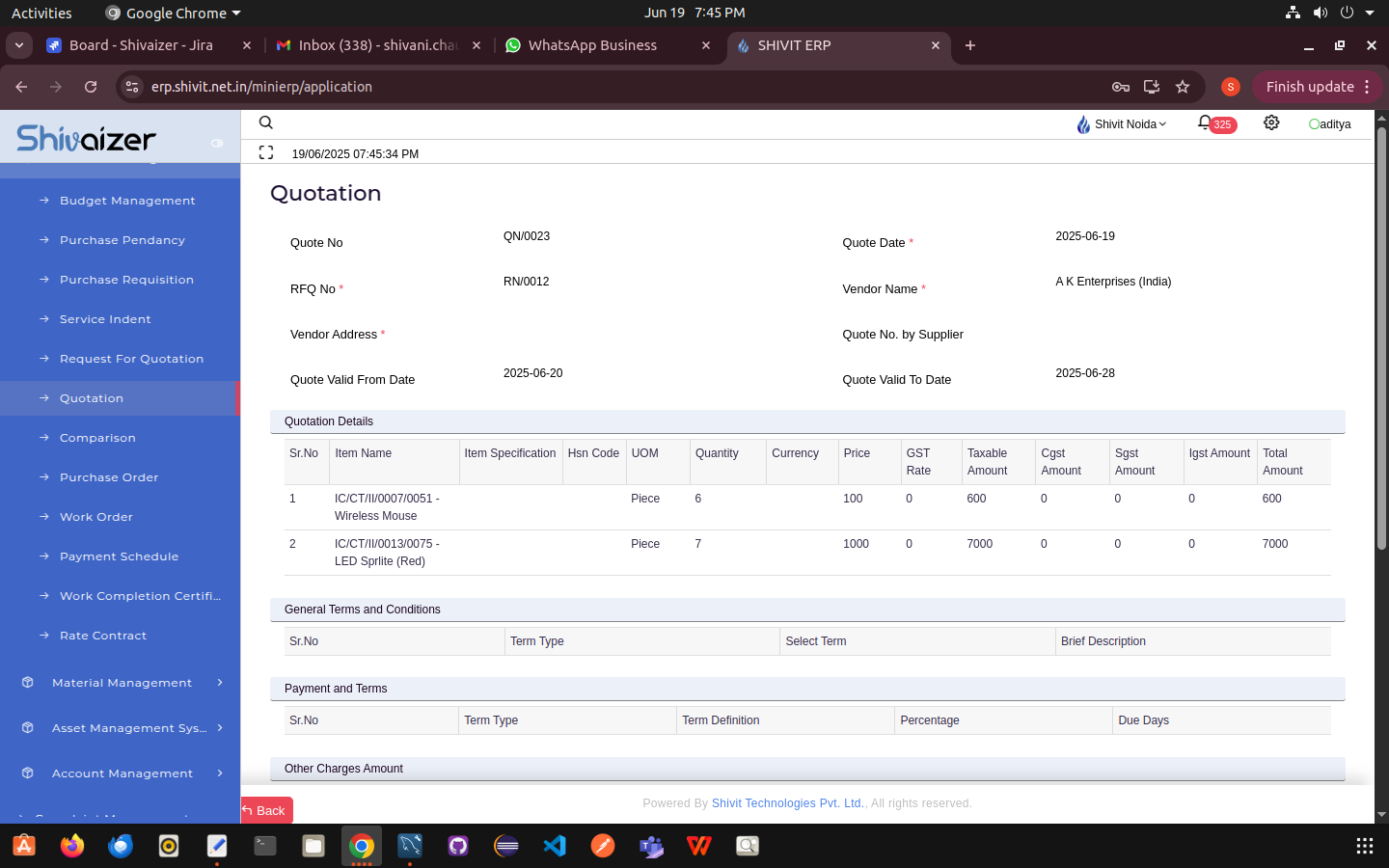The width and height of the screenshot is (1389, 868).
Task: Click the search magnifier icon in header
Action: point(266,122)
